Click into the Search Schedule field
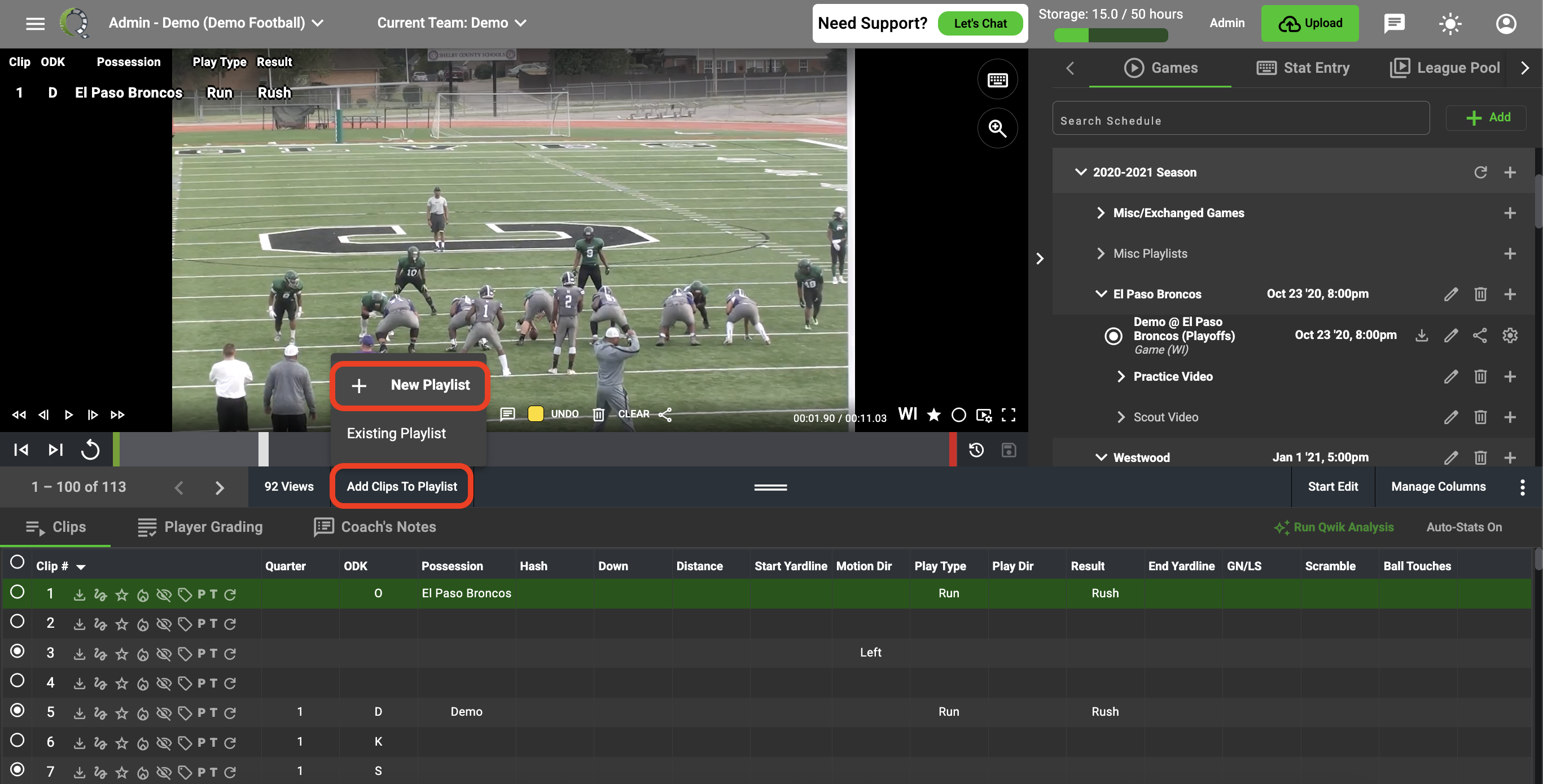 1240,120
